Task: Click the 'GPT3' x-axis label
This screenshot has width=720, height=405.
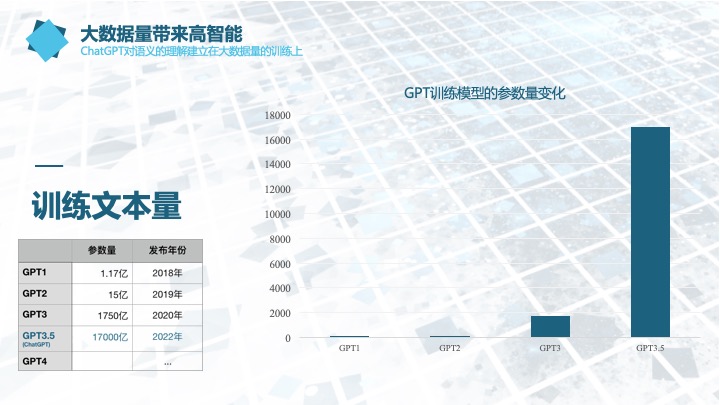Action: point(550,348)
